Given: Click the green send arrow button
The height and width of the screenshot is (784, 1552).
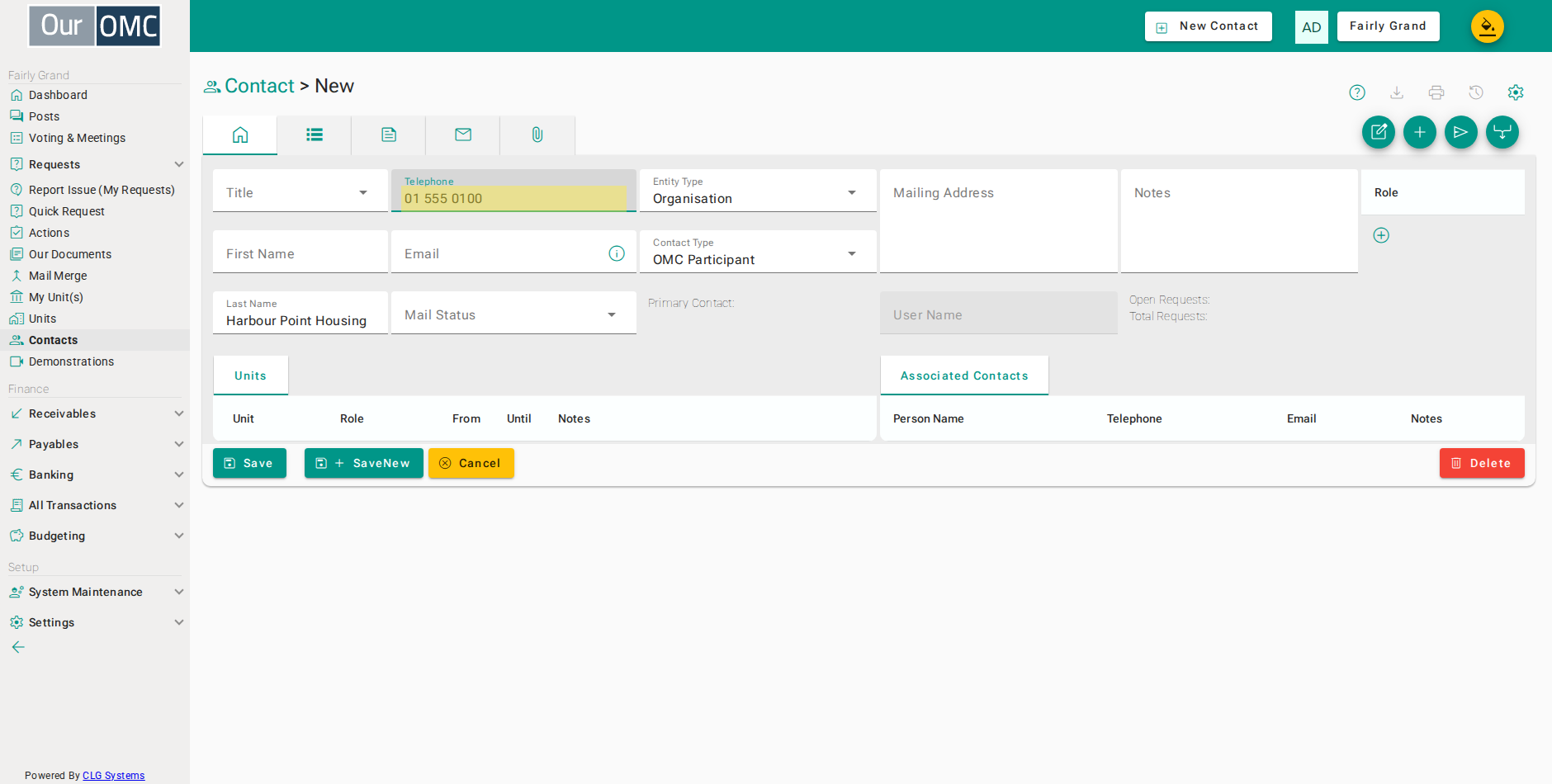Looking at the screenshot, I should [x=1461, y=132].
